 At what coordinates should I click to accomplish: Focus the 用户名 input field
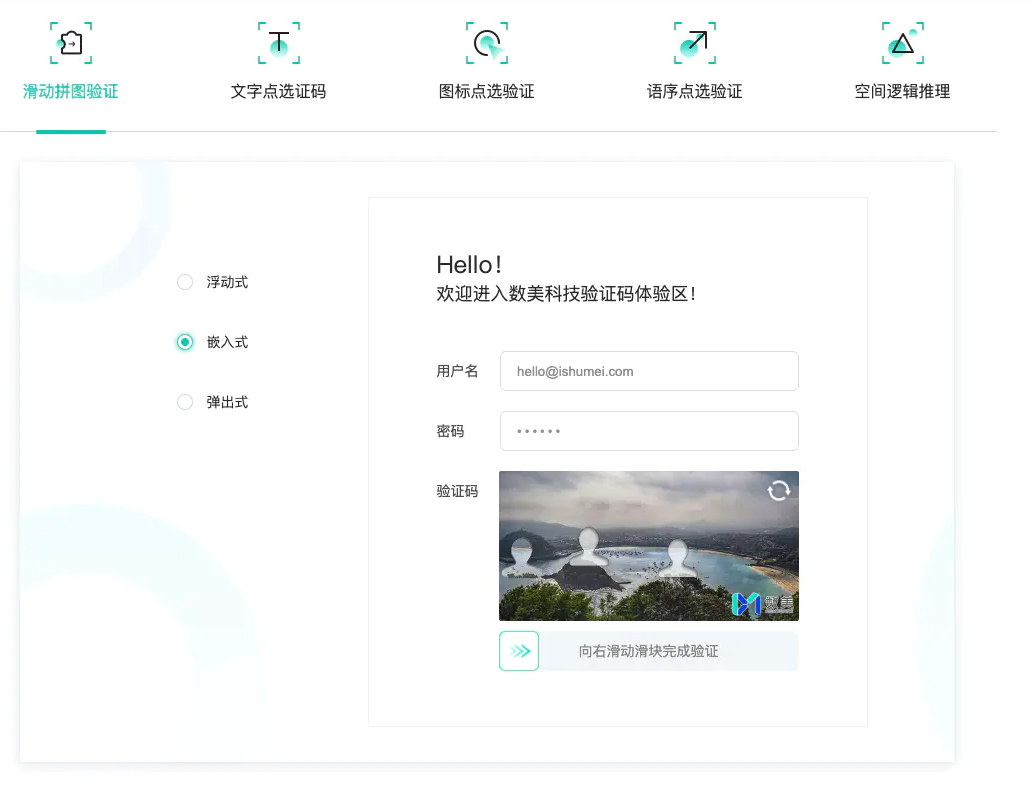click(x=649, y=371)
